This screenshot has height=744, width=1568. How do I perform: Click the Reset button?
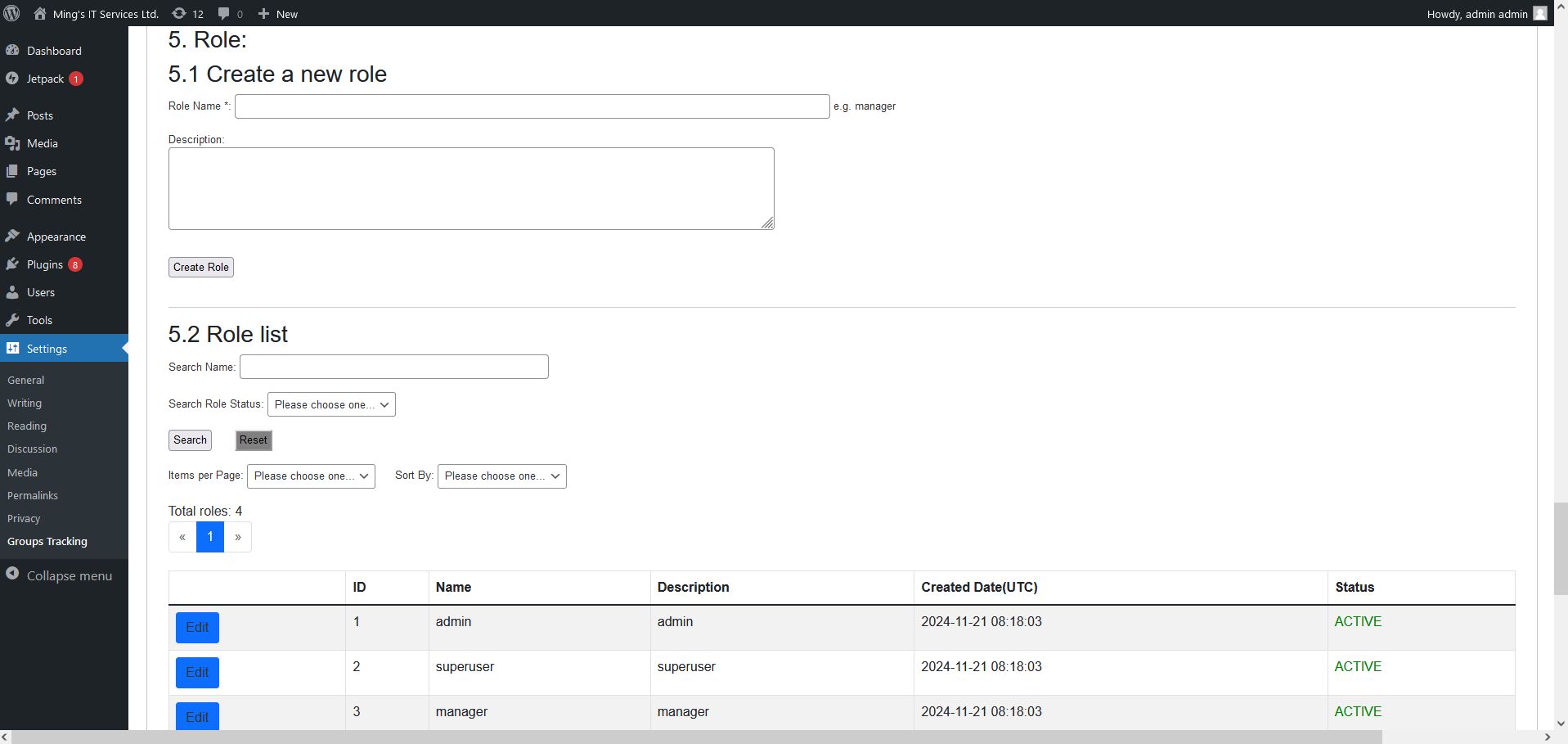click(x=254, y=440)
